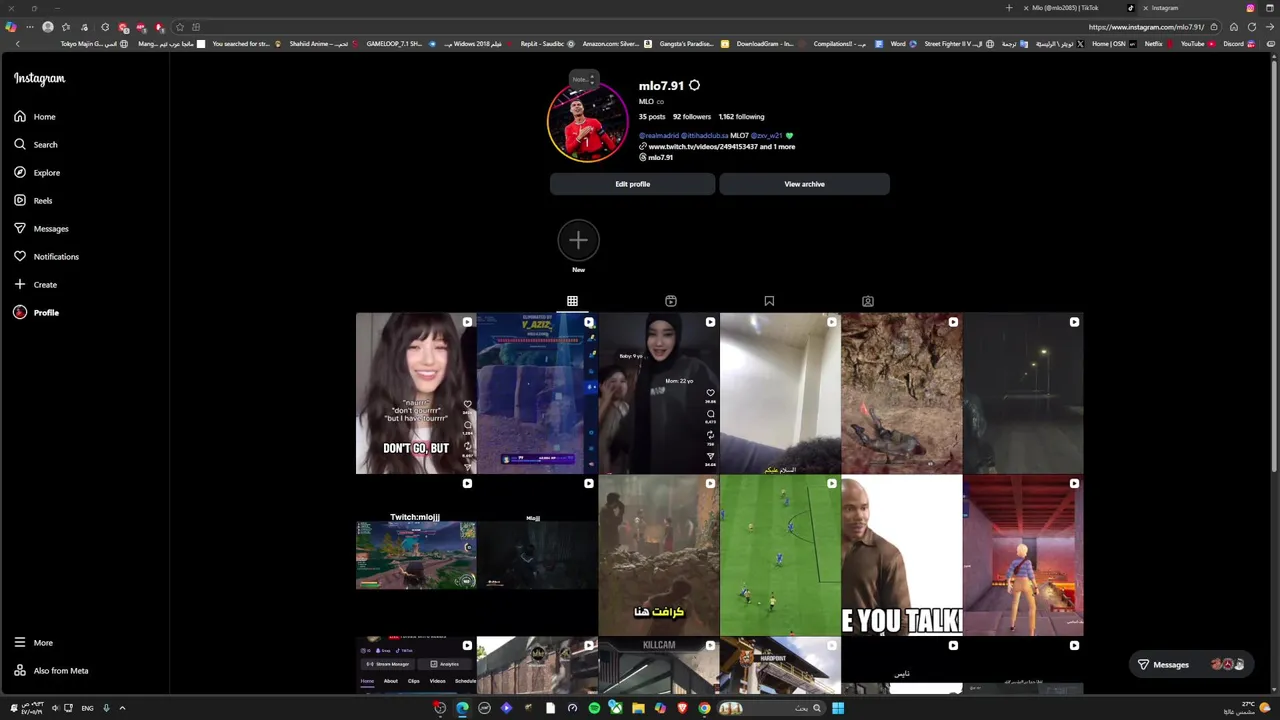Open the 1,162 following list
Viewport: 1280px width, 720px height.
(741, 117)
